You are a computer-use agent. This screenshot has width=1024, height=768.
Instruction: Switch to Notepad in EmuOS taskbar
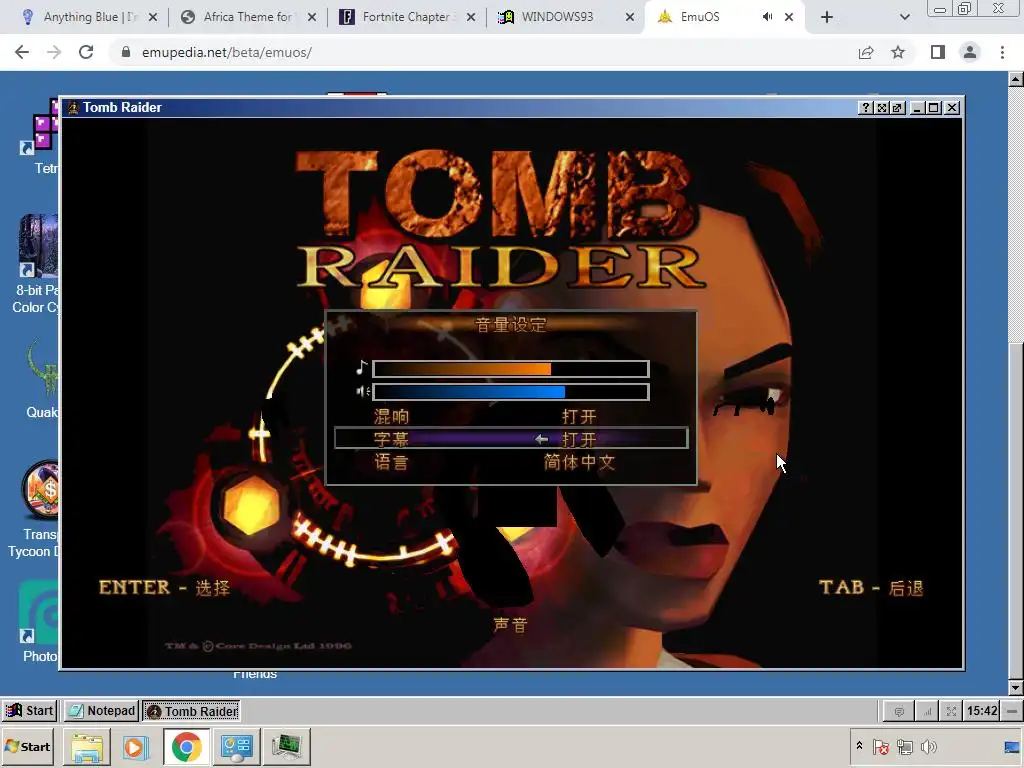(102, 711)
